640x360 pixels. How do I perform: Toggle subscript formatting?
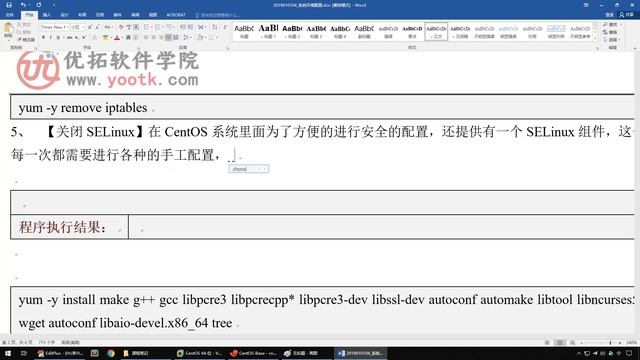(x=77, y=38)
